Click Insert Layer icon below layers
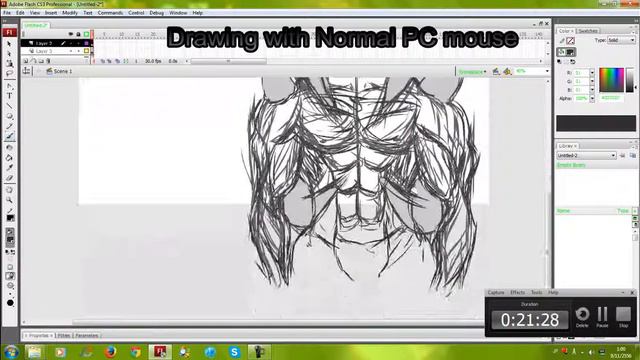The height and width of the screenshot is (360, 640). click(x=26, y=61)
